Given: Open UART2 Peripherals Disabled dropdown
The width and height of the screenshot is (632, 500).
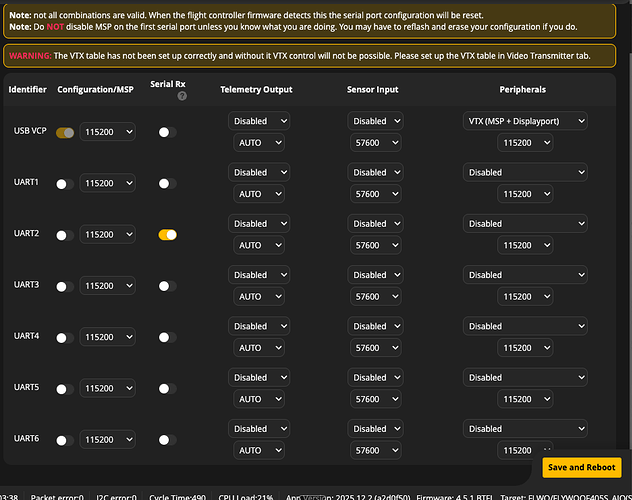Looking at the screenshot, I should click(525, 224).
